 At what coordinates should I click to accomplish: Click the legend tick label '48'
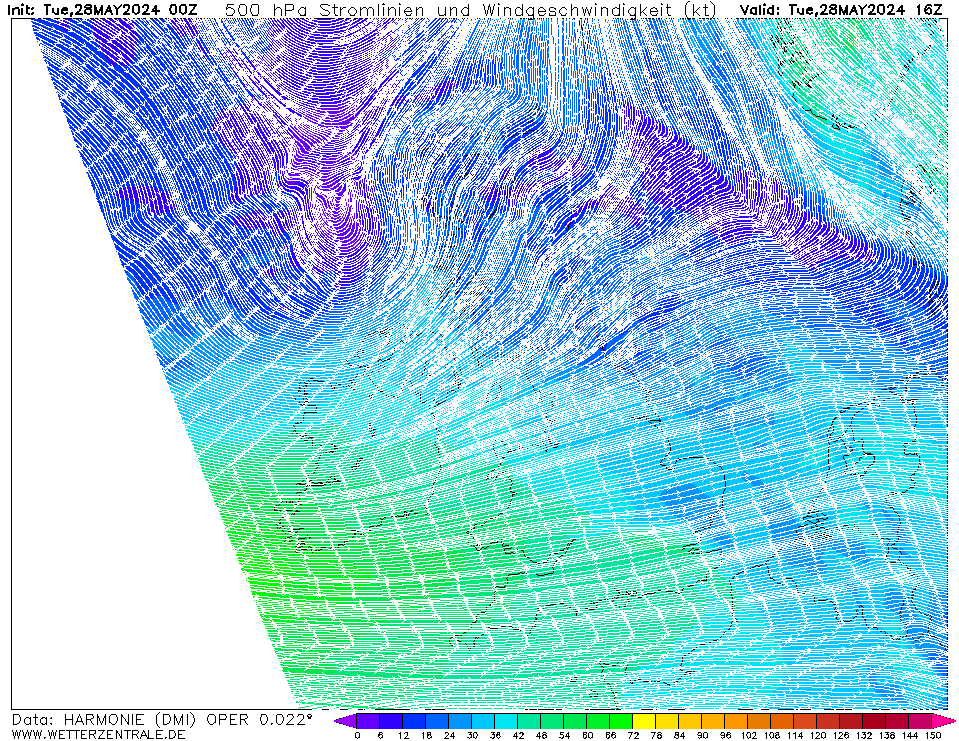coord(541,735)
